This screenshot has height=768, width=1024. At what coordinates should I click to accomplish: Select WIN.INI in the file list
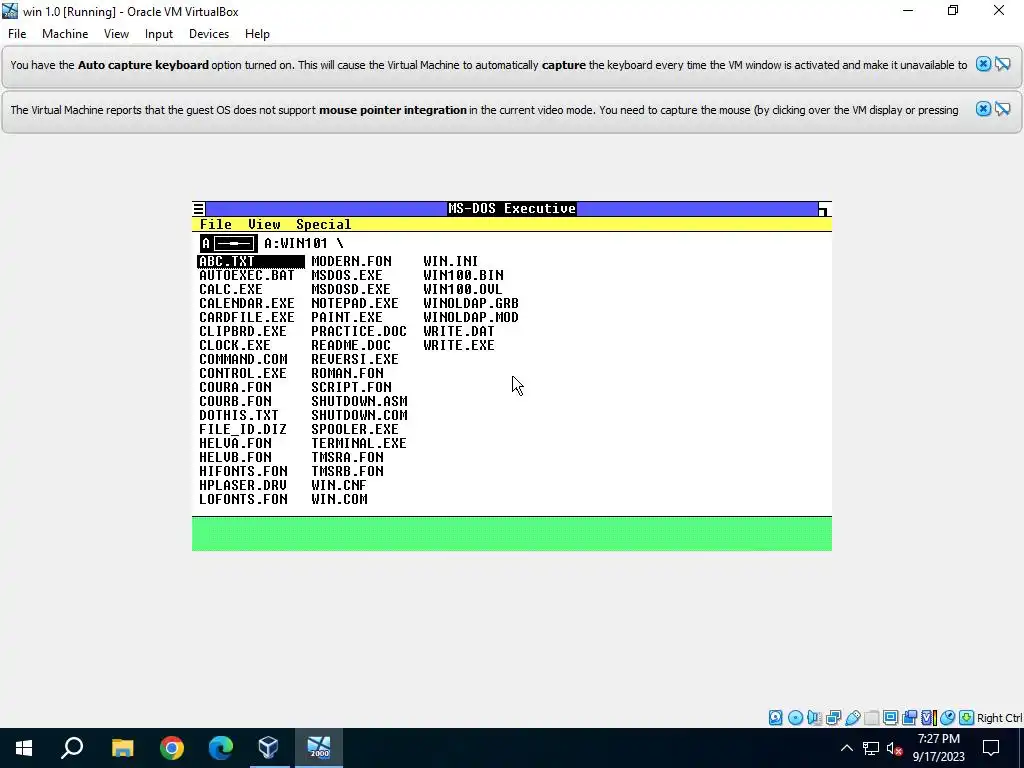click(x=451, y=261)
